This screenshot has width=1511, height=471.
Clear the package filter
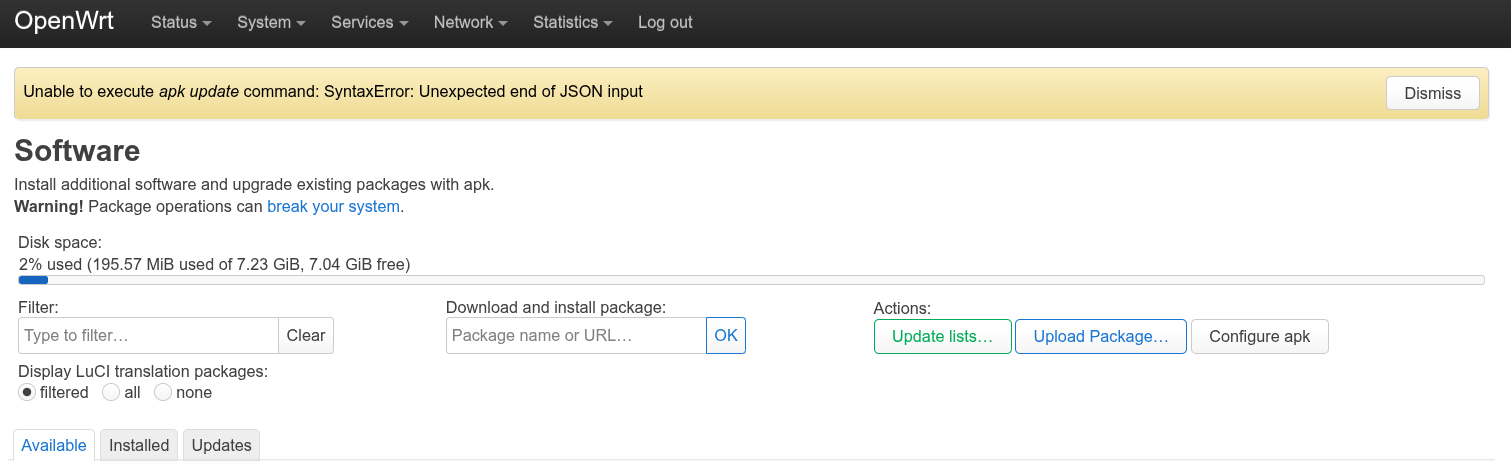[305, 336]
